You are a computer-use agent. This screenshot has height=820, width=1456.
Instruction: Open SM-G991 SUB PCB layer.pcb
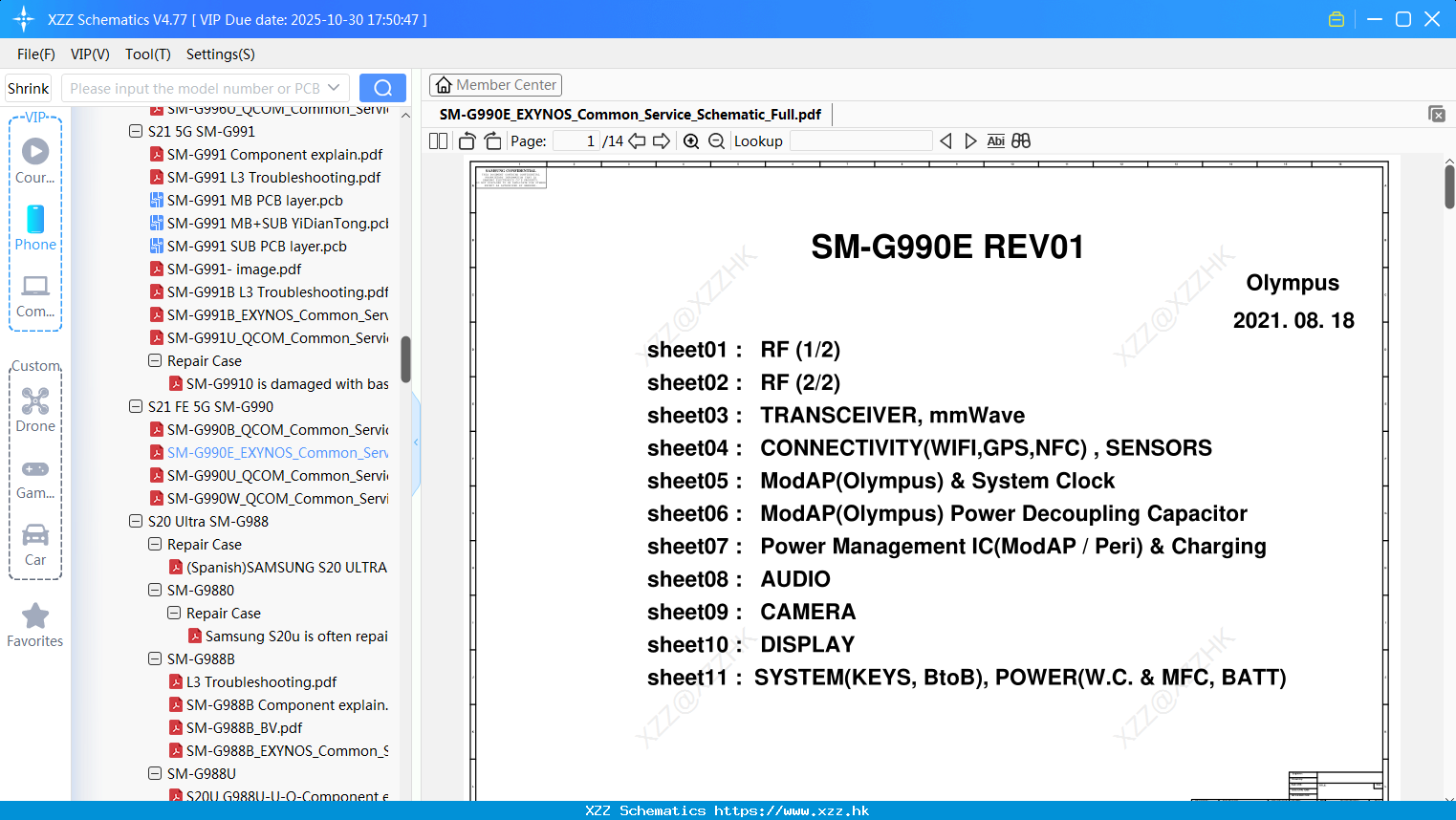point(256,246)
